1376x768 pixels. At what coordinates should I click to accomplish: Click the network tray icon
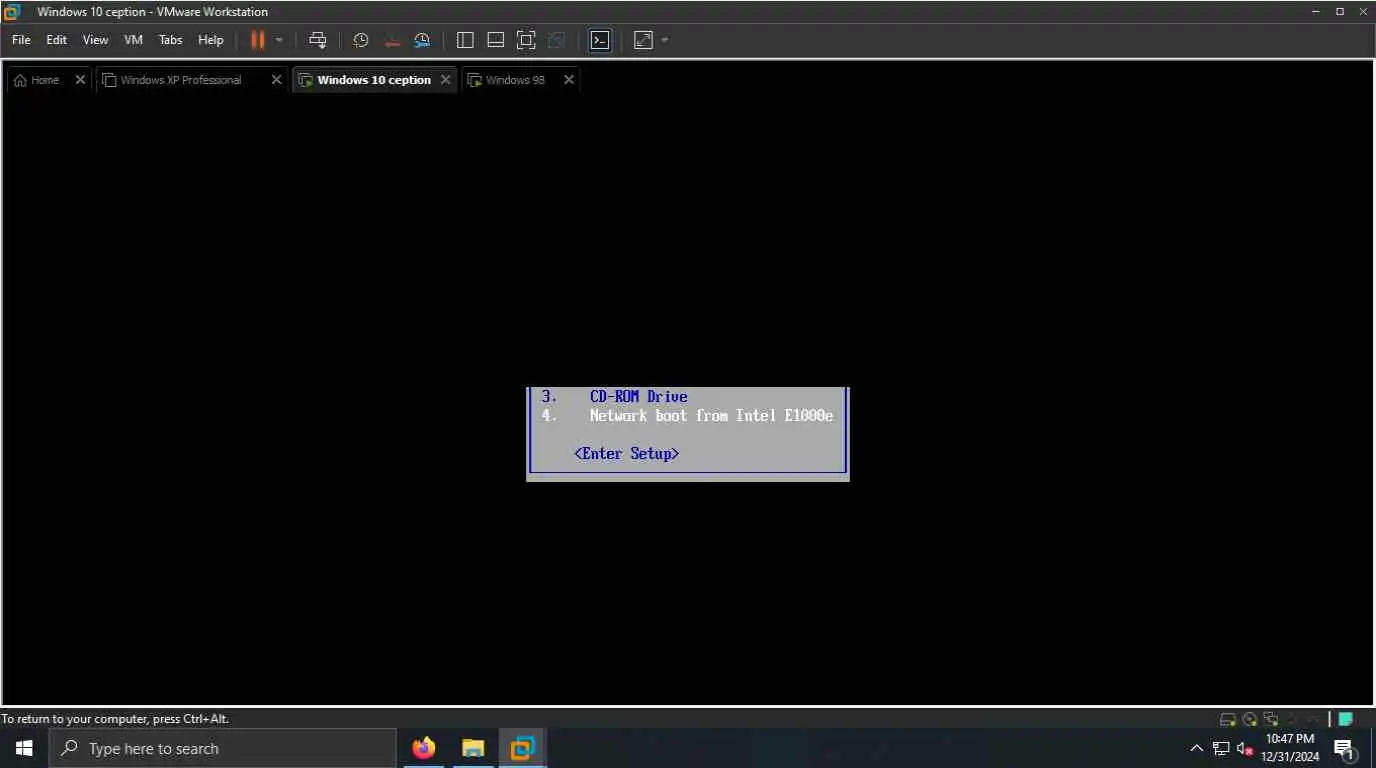[x=1221, y=748]
